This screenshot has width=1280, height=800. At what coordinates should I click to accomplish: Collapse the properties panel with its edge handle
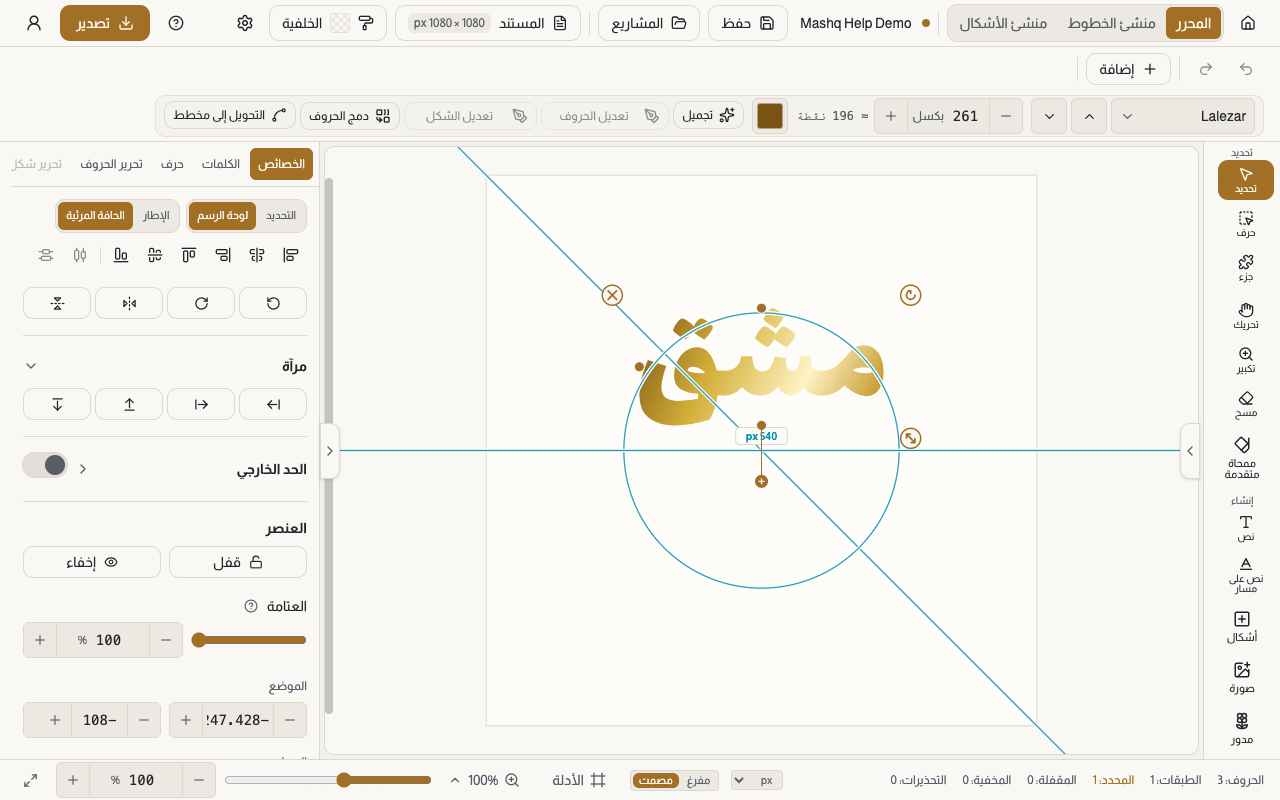click(330, 451)
